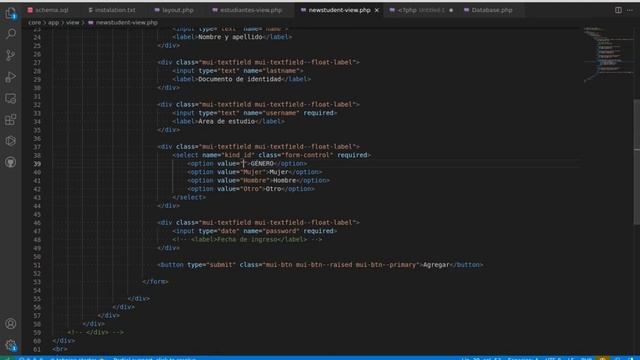Click line number 24 in gutter
The image size is (640, 360).
click(x=37, y=37)
